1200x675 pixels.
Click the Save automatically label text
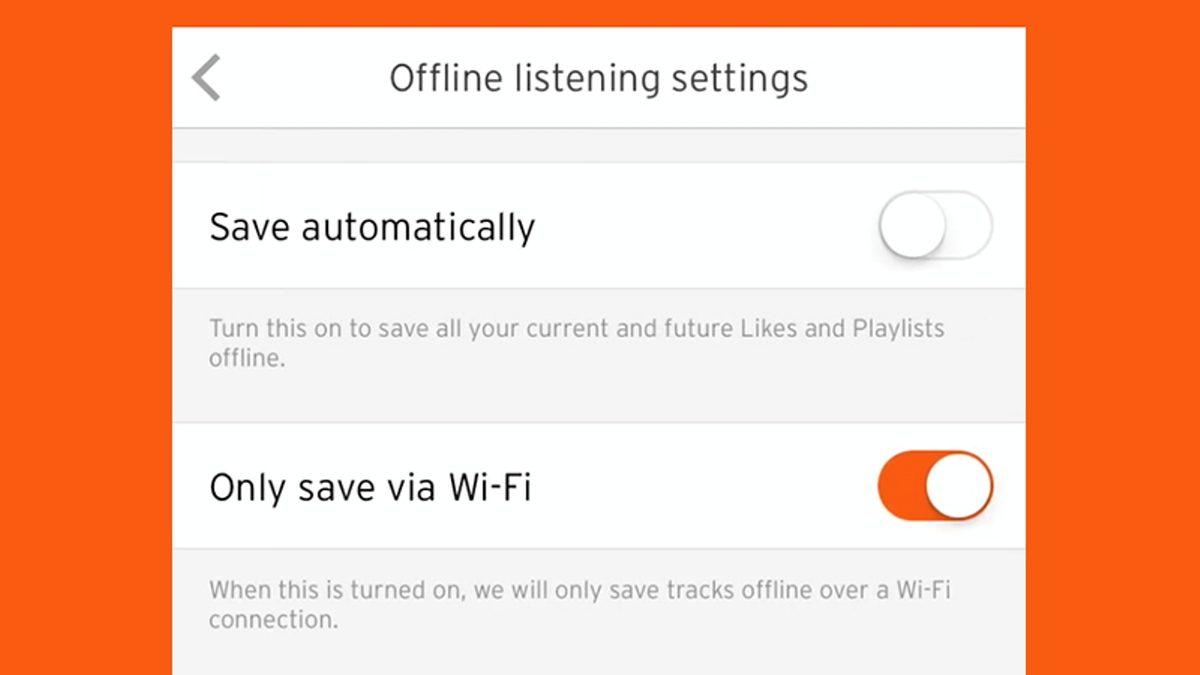tap(372, 225)
